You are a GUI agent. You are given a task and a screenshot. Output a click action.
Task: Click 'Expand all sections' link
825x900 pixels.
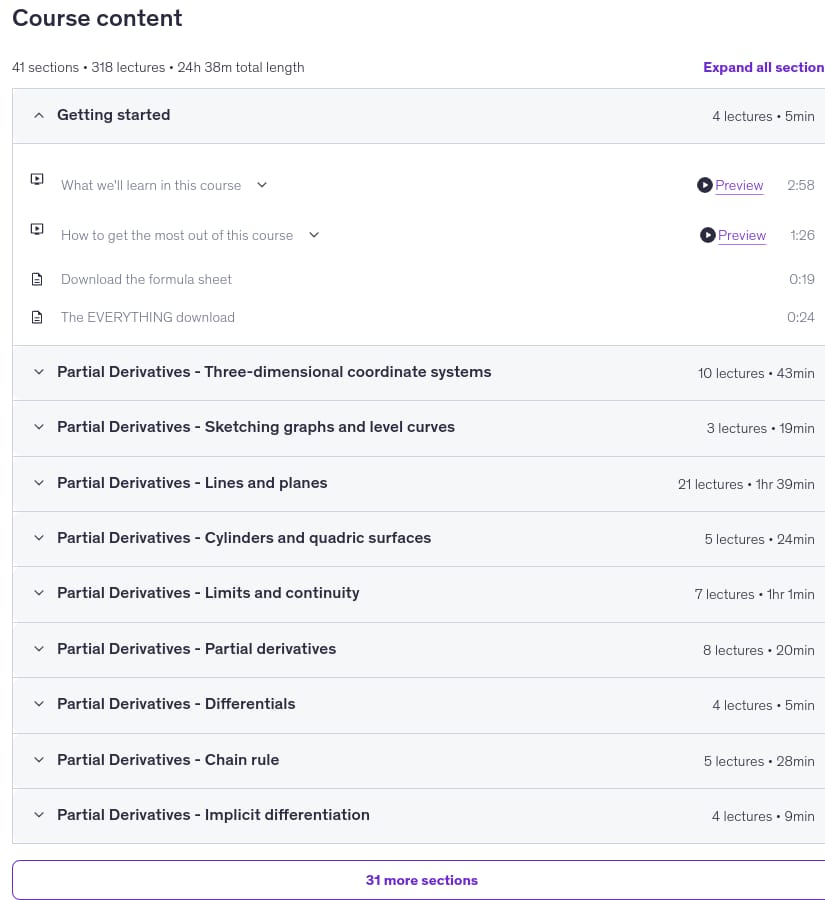click(x=764, y=67)
